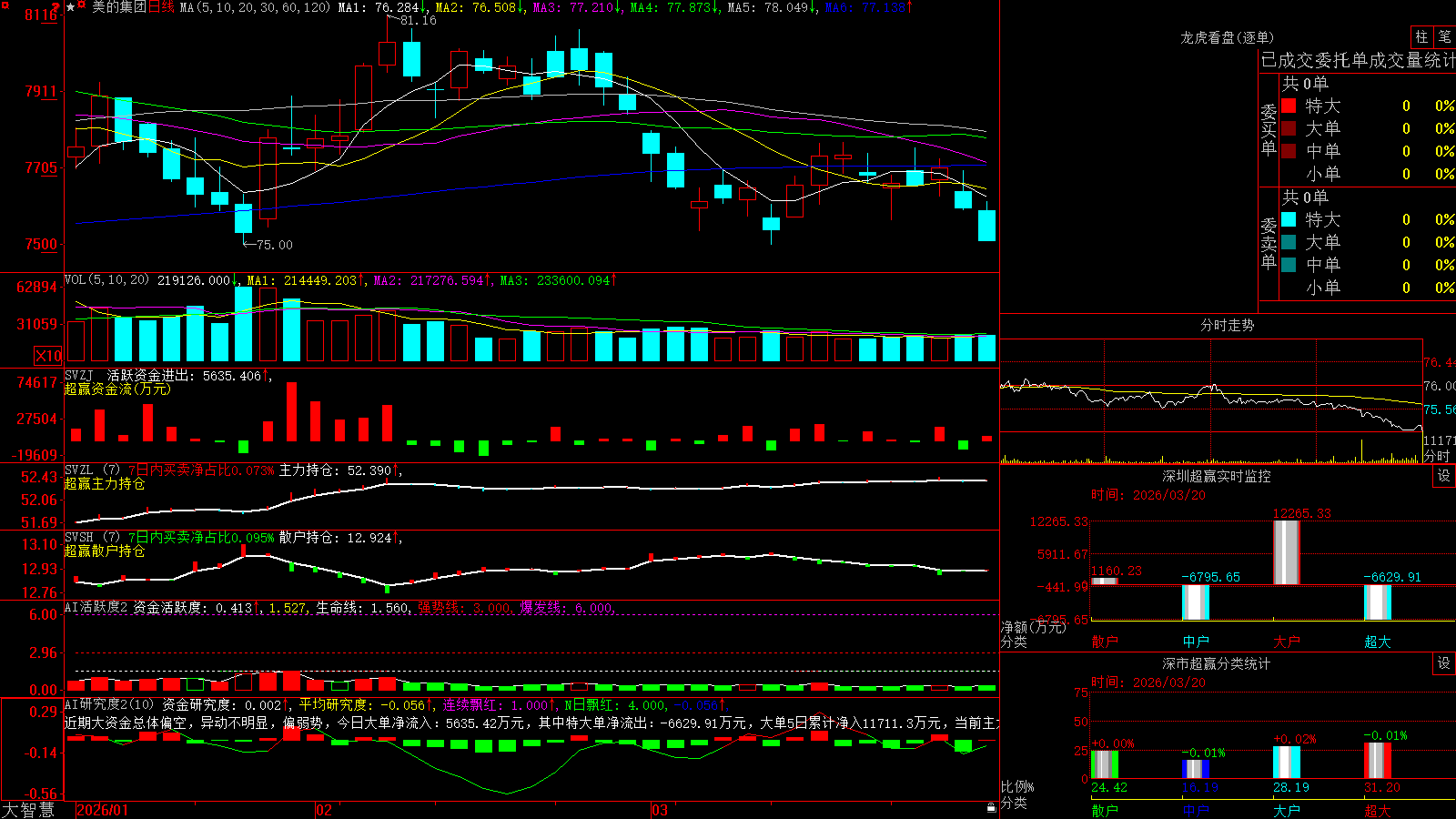Click the dark red 大单 buy-order swatch

click(x=1289, y=128)
